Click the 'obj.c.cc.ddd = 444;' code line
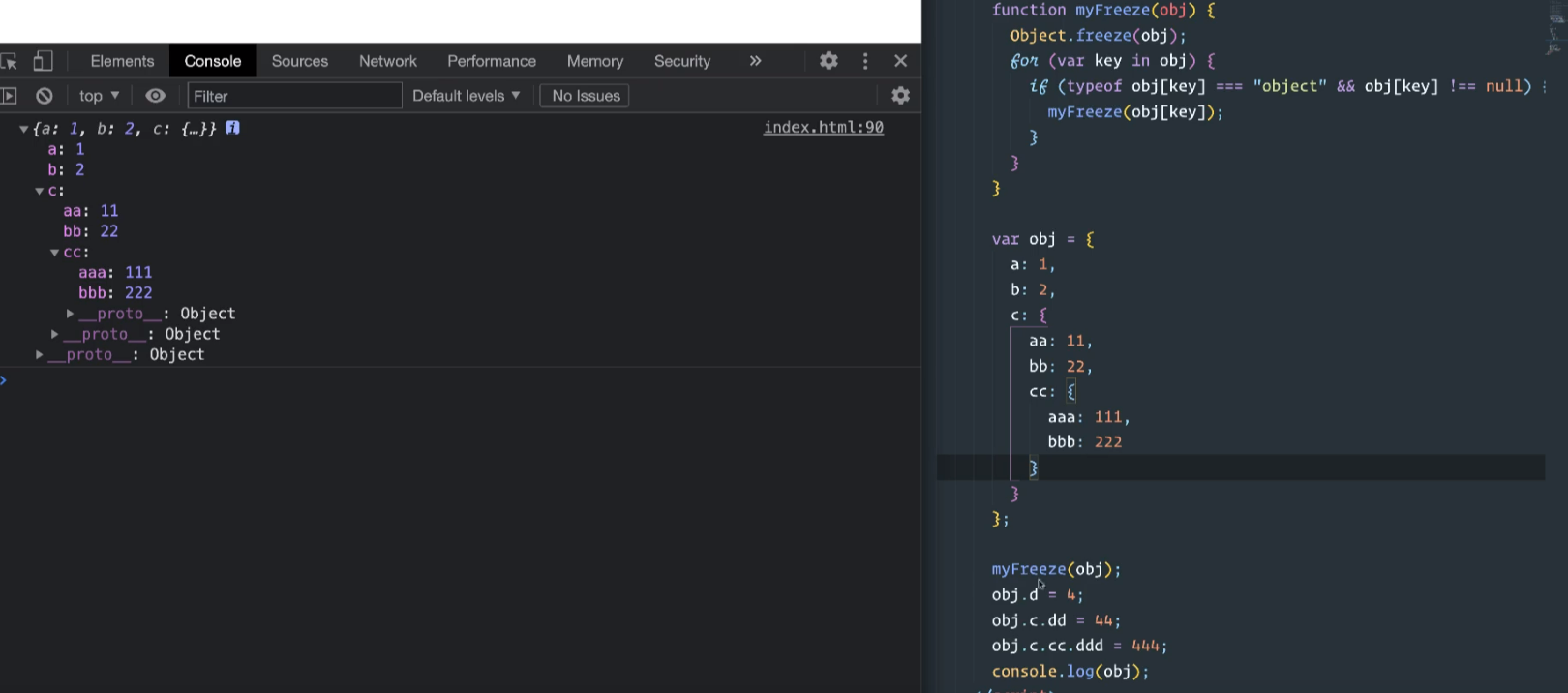Viewport: 1568px width, 693px height. tap(1079, 646)
